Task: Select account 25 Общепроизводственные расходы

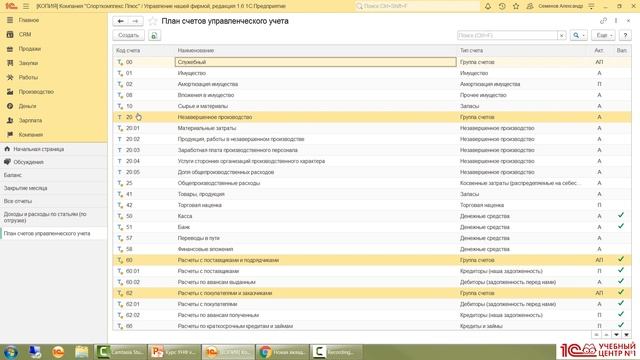Action: [x=372, y=183]
